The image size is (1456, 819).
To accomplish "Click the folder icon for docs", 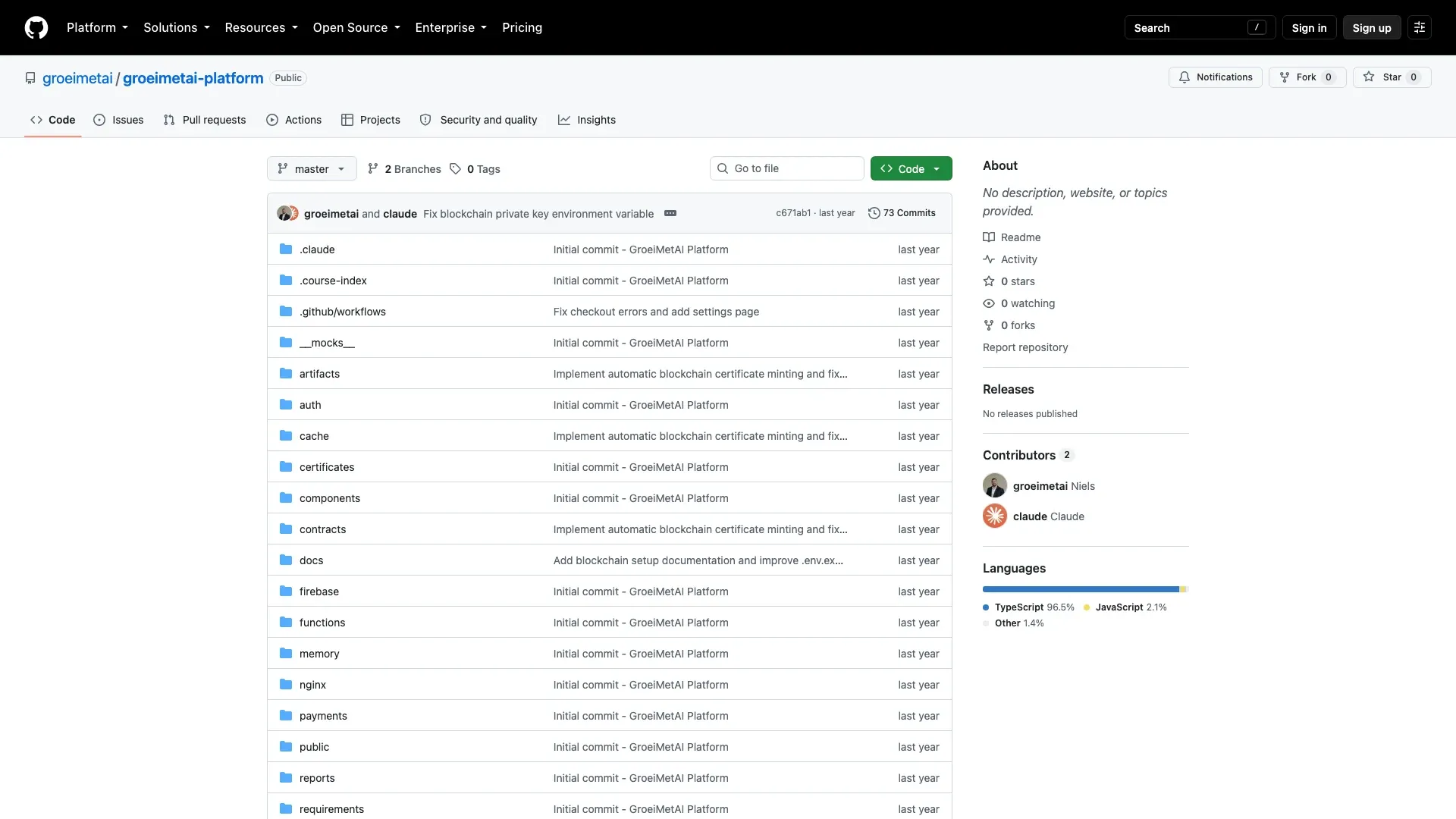I will tap(286, 560).
